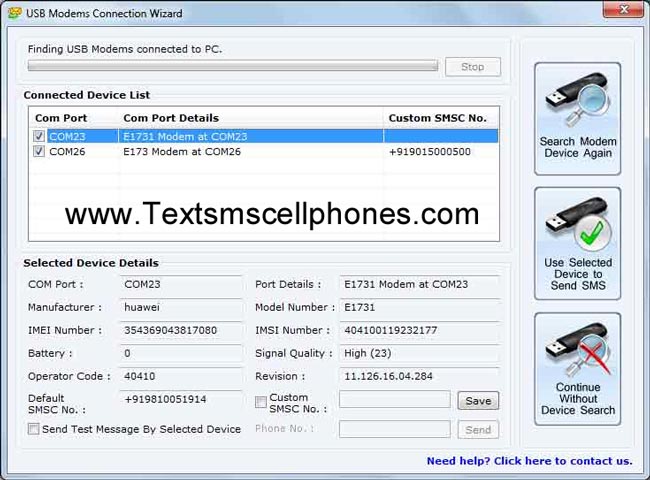Image resolution: width=650 pixels, height=480 pixels.
Task: Click the Model Number value E1731
Action: click(x=420, y=307)
